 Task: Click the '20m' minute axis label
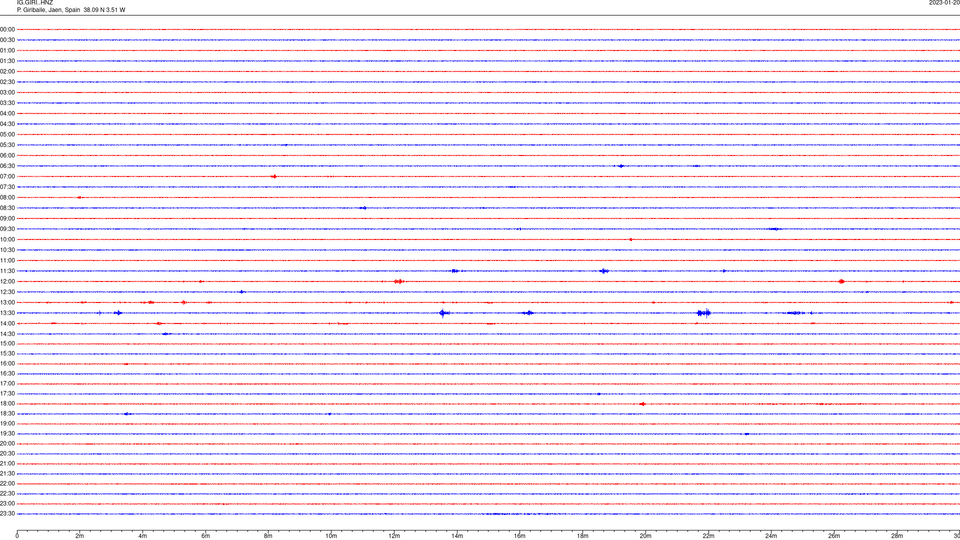pos(645,536)
